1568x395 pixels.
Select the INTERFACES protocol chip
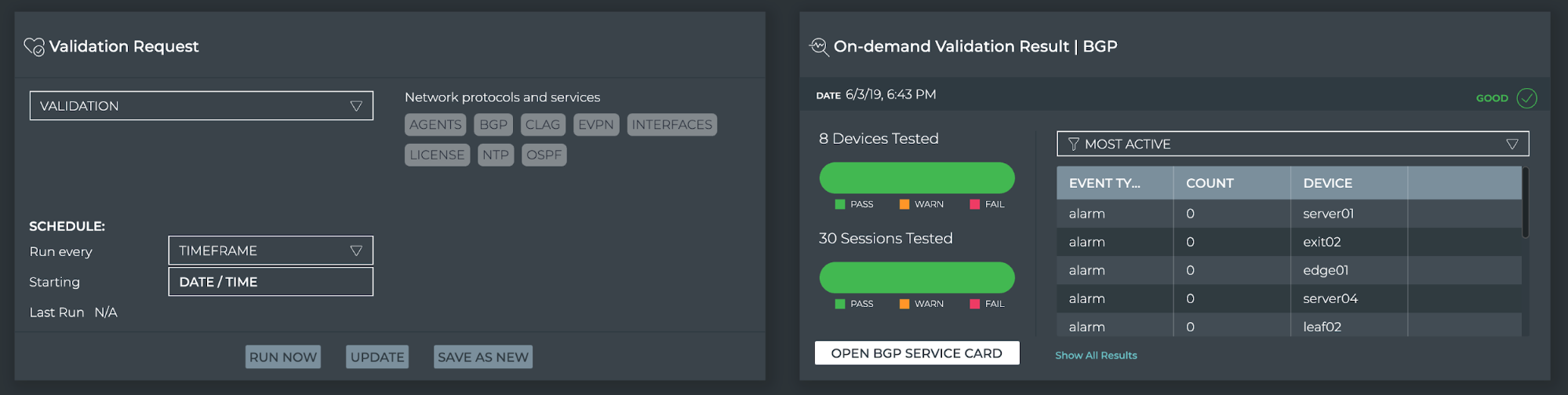point(671,125)
